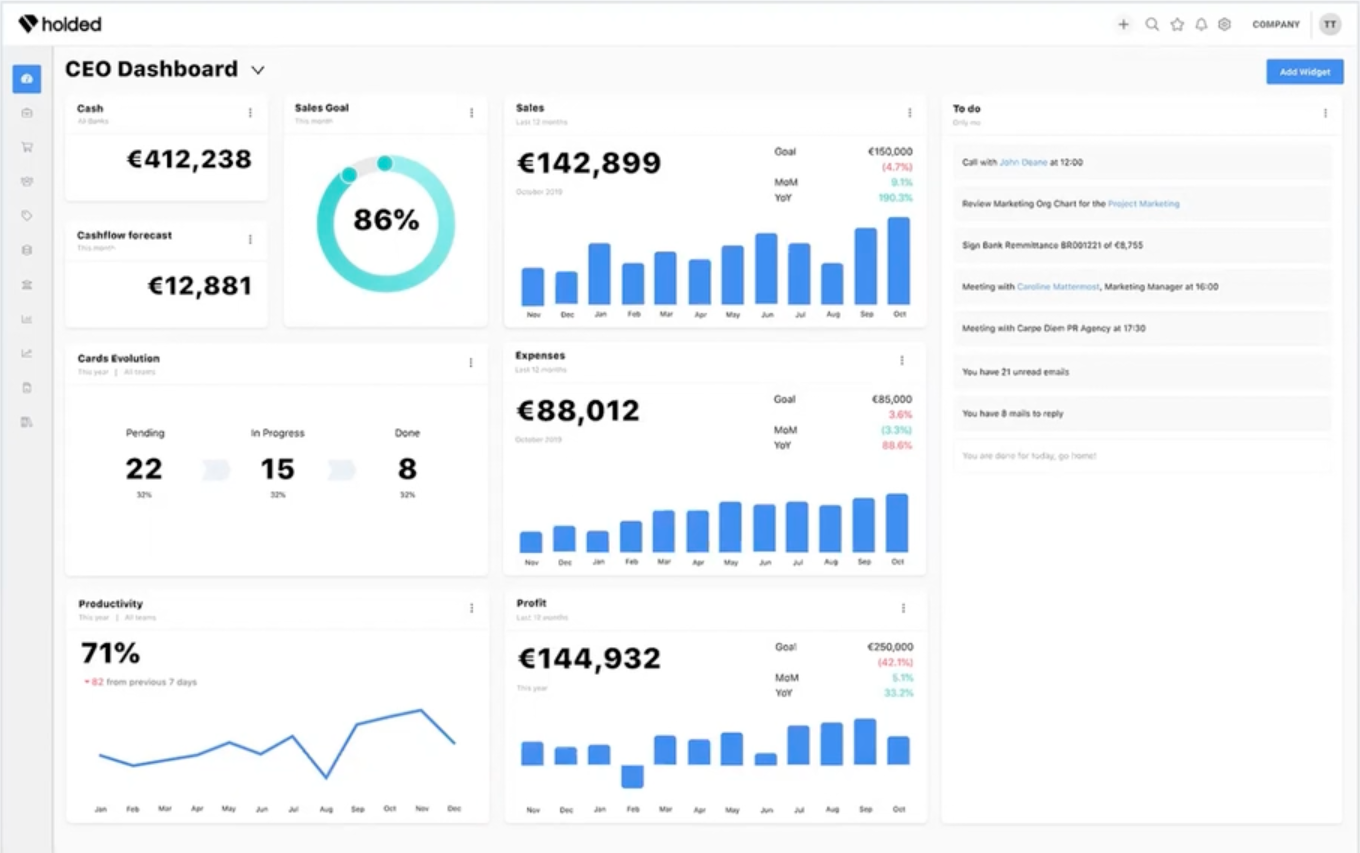Open the COMPANY menu in the top bar
Viewport: 1360px width, 853px height.
pos(1276,24)
